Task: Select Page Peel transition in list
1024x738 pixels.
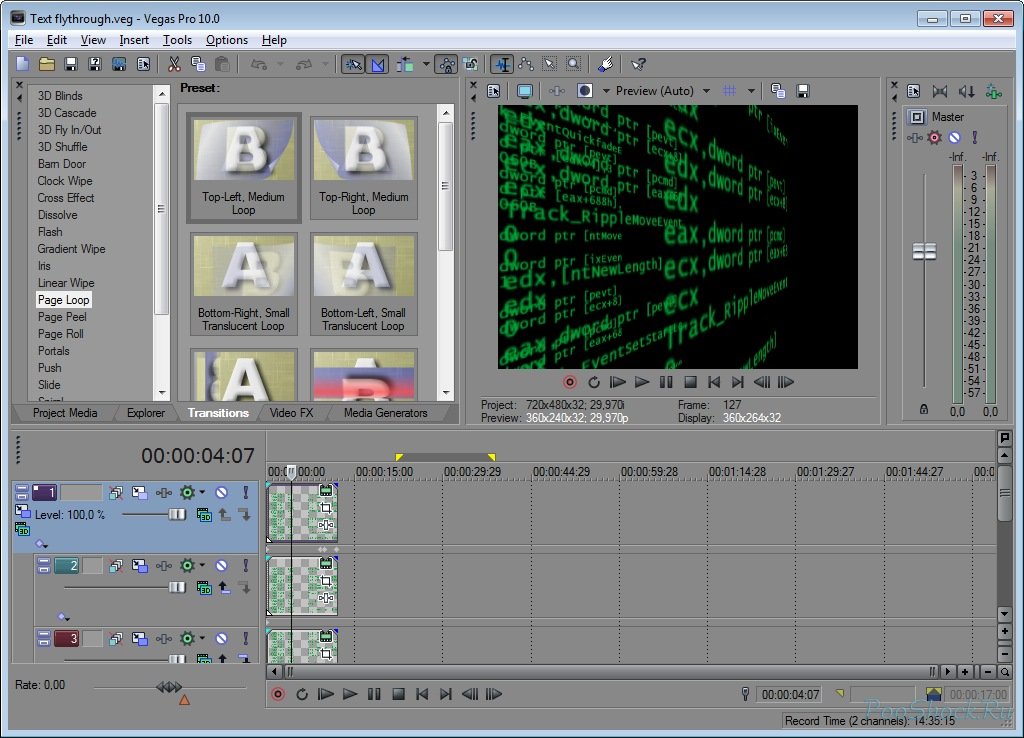Action: pos(62,317)
